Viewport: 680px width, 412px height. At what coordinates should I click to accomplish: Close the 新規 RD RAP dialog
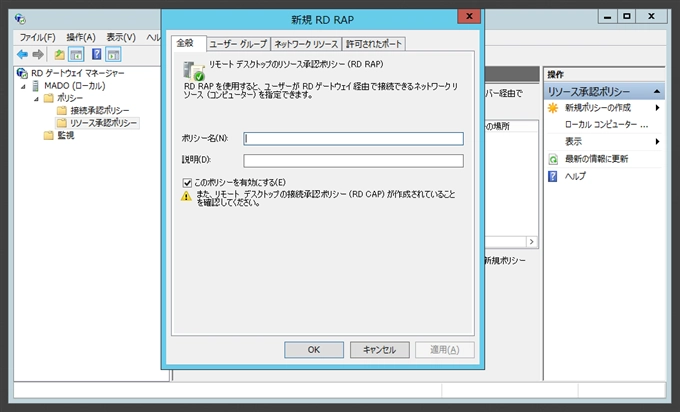pos(469,16)
